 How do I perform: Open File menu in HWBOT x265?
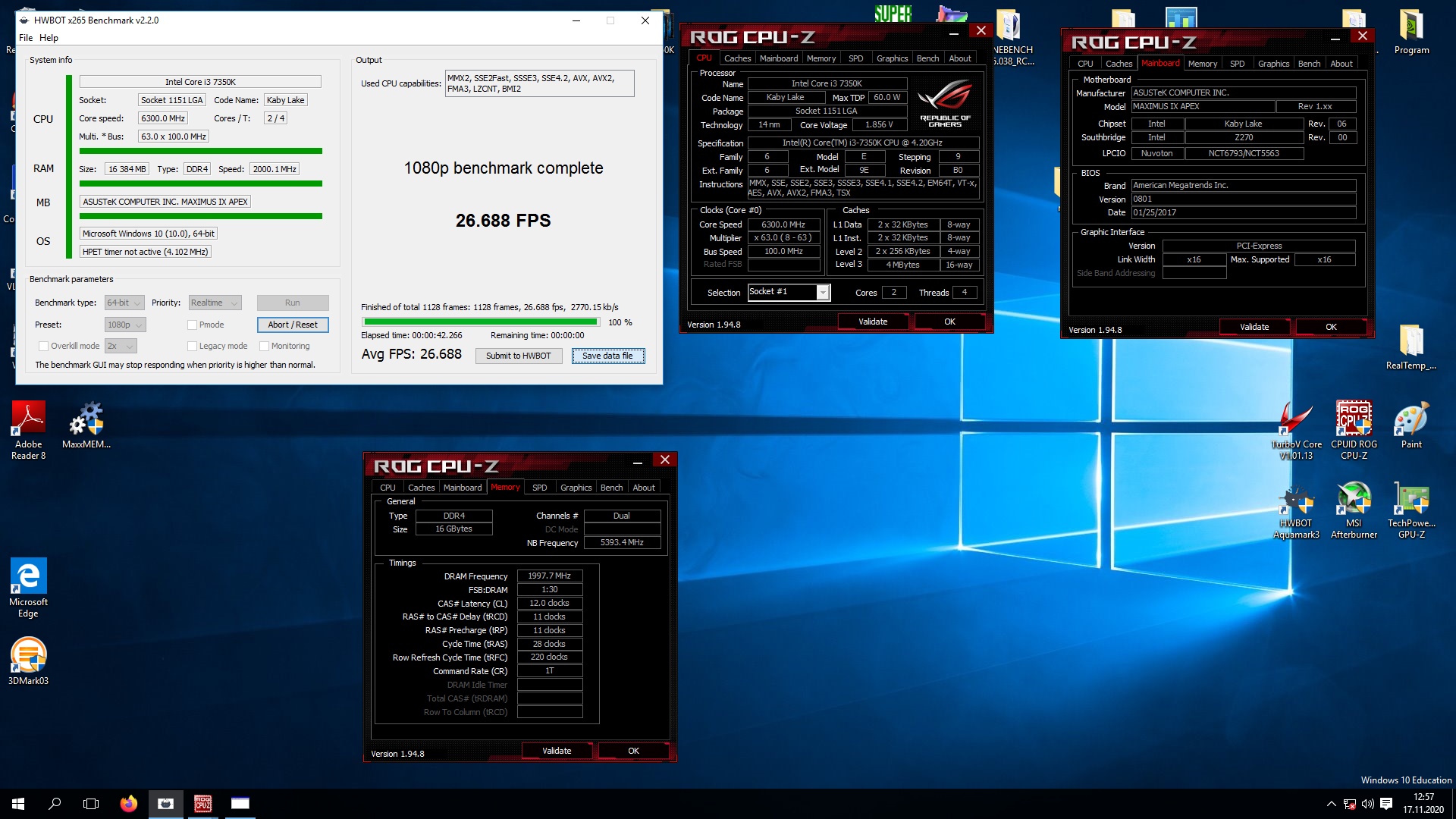[26, 38]
